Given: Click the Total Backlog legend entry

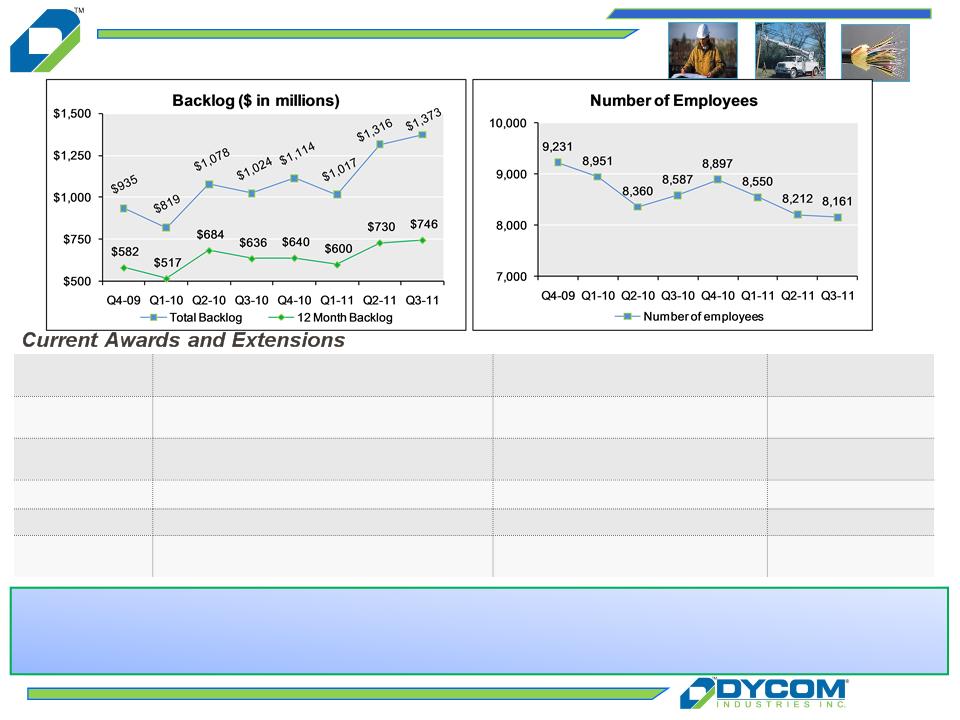Looking at the screenshot, I should click(192, 317).
